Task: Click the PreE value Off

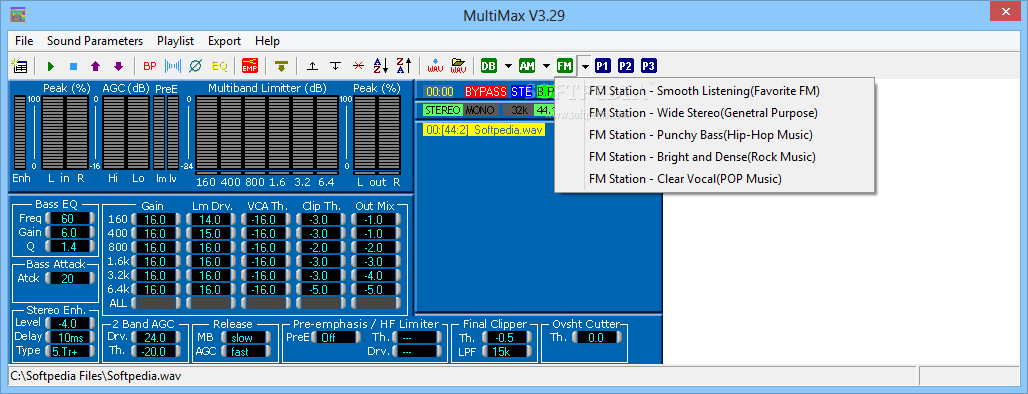Action: tap(336, 337)
